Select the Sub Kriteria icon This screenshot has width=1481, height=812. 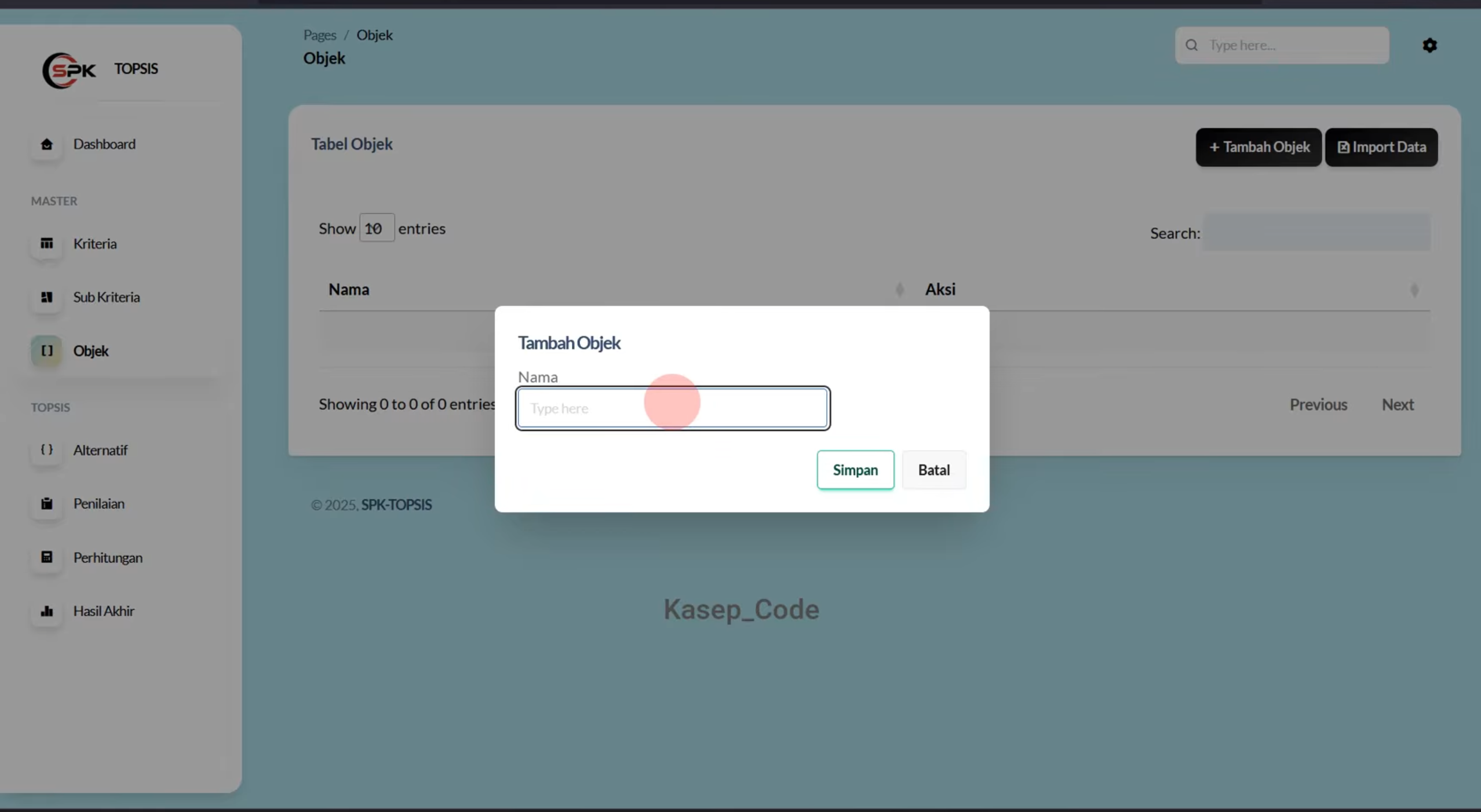47,297
